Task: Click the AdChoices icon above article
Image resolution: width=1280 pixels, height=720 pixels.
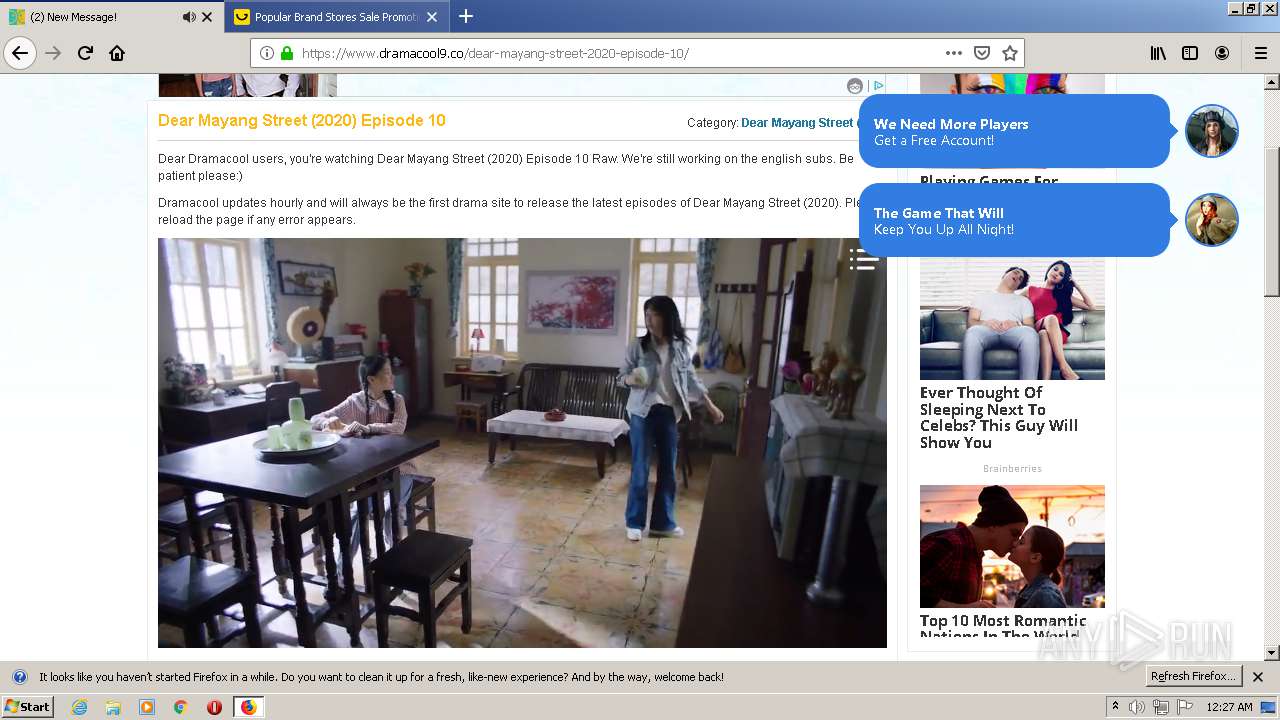Action: click(x=878, y=86)
